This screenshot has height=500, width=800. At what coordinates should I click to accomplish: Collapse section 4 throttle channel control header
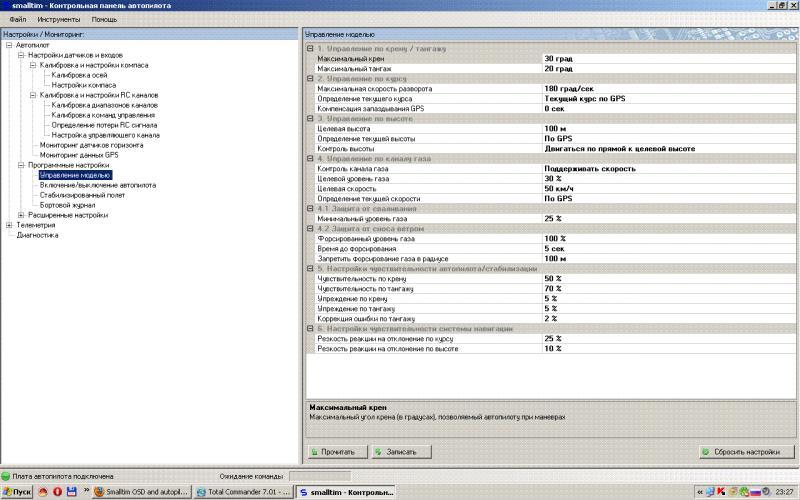click(310, 158)
